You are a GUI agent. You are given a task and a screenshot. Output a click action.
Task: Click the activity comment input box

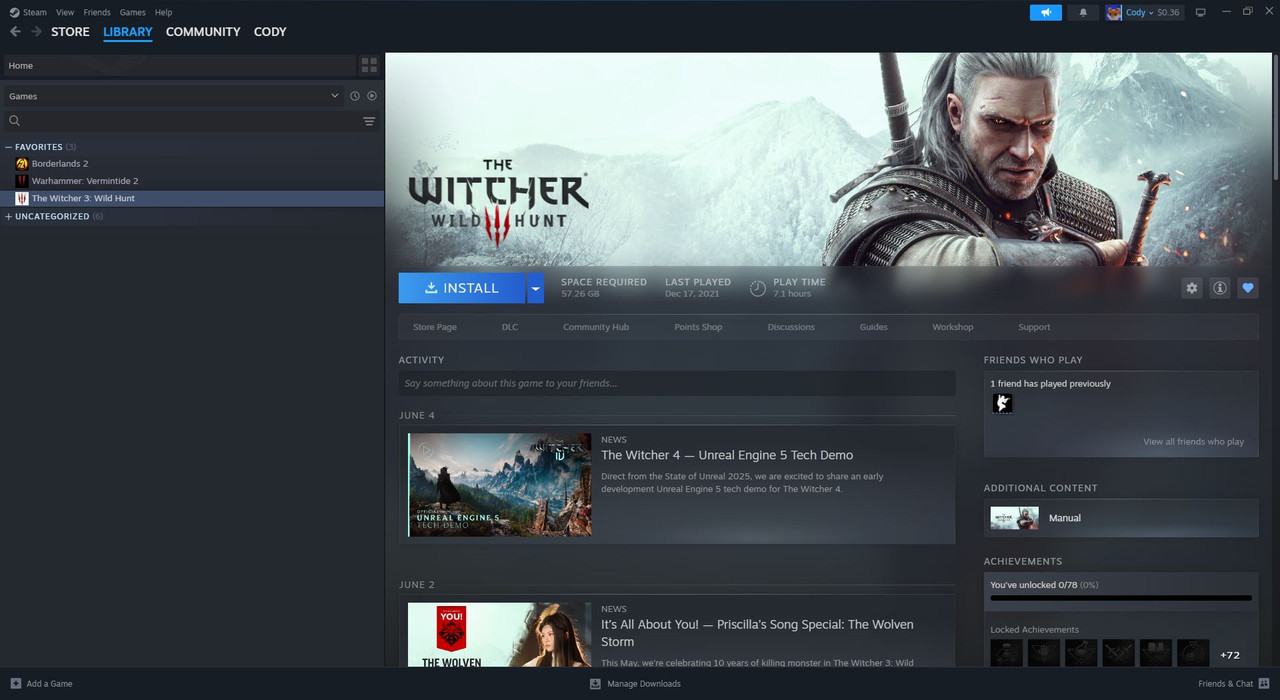[677, 383]
